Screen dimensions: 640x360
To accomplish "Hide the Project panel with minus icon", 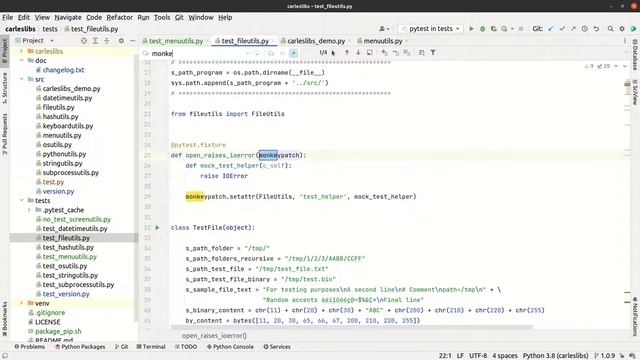I will (x=133, y=40).
